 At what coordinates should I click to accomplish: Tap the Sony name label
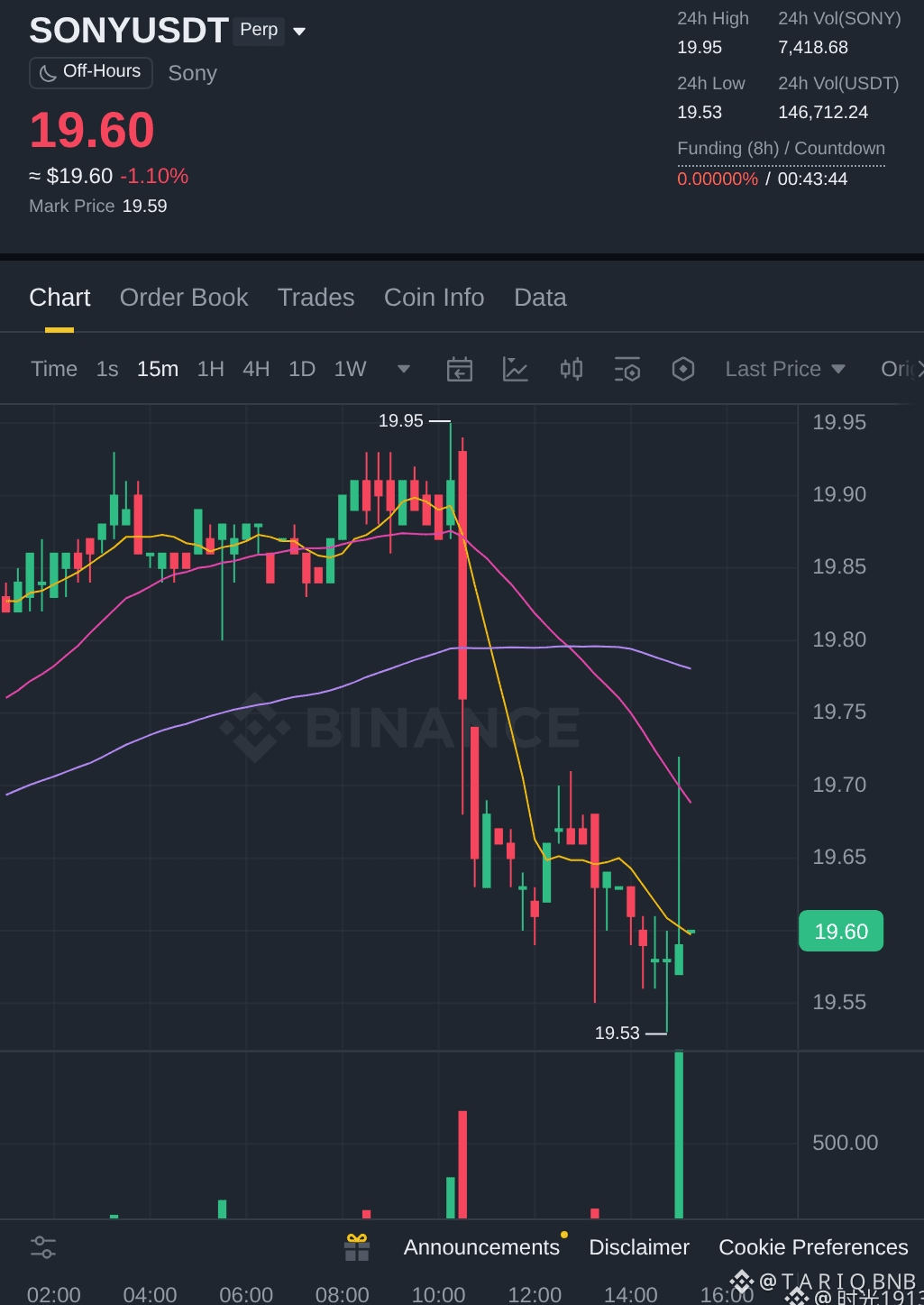point(193,73)
